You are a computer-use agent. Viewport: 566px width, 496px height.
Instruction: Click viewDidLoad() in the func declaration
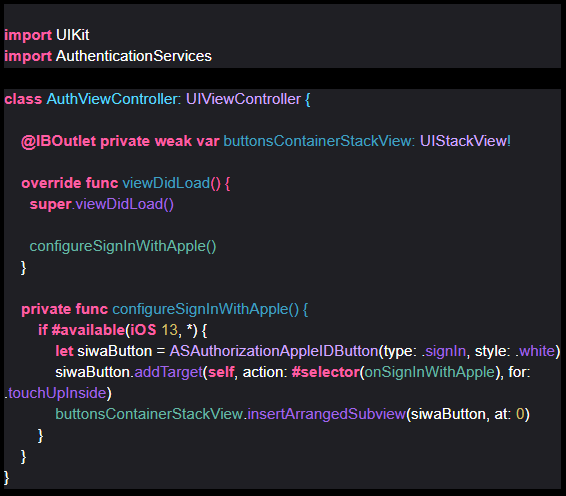point(171,183)
